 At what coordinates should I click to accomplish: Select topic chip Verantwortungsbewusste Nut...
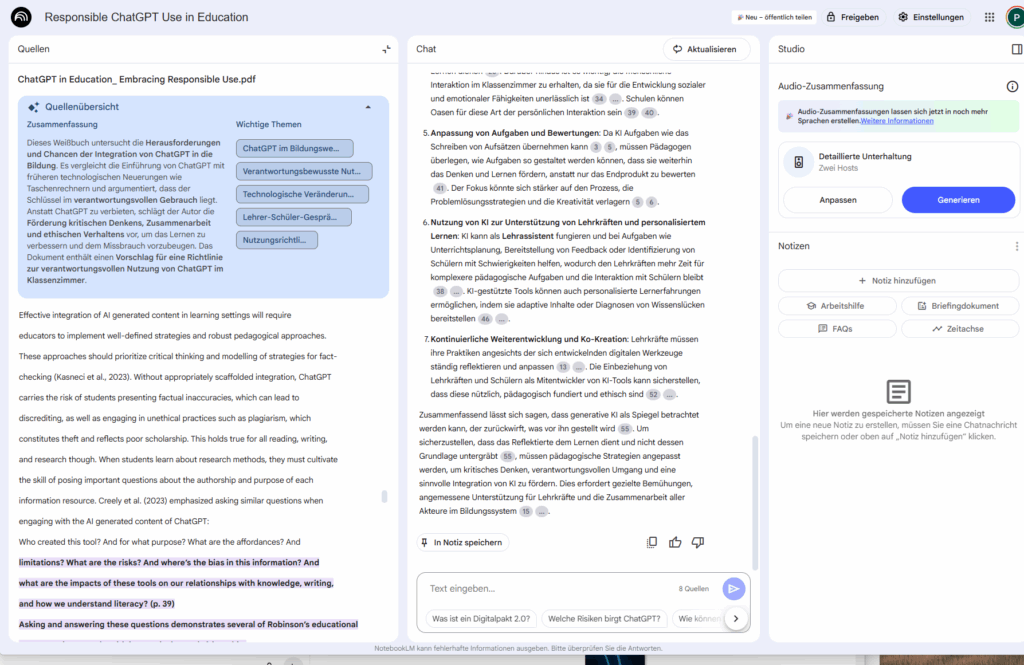304,171
